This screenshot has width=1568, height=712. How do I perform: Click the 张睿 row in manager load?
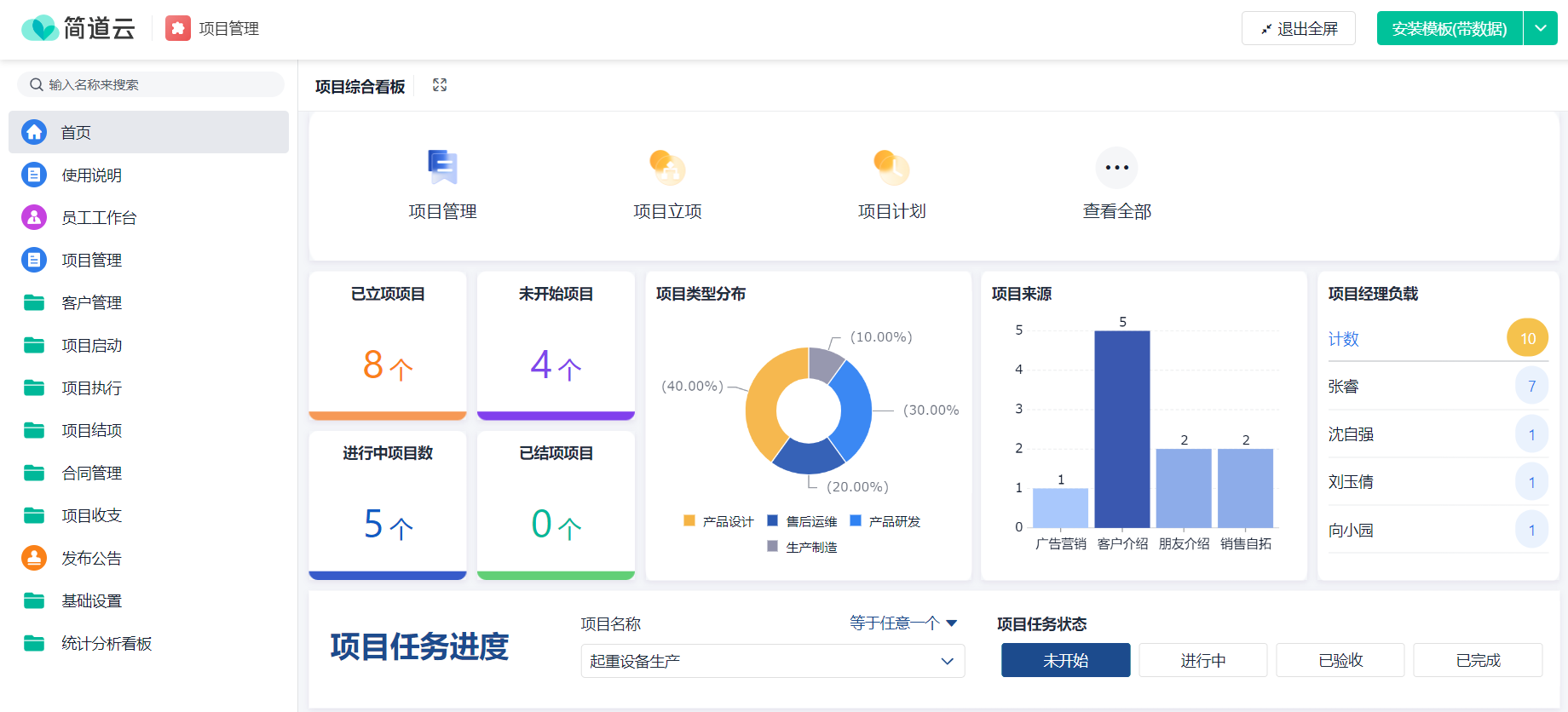1438,386
